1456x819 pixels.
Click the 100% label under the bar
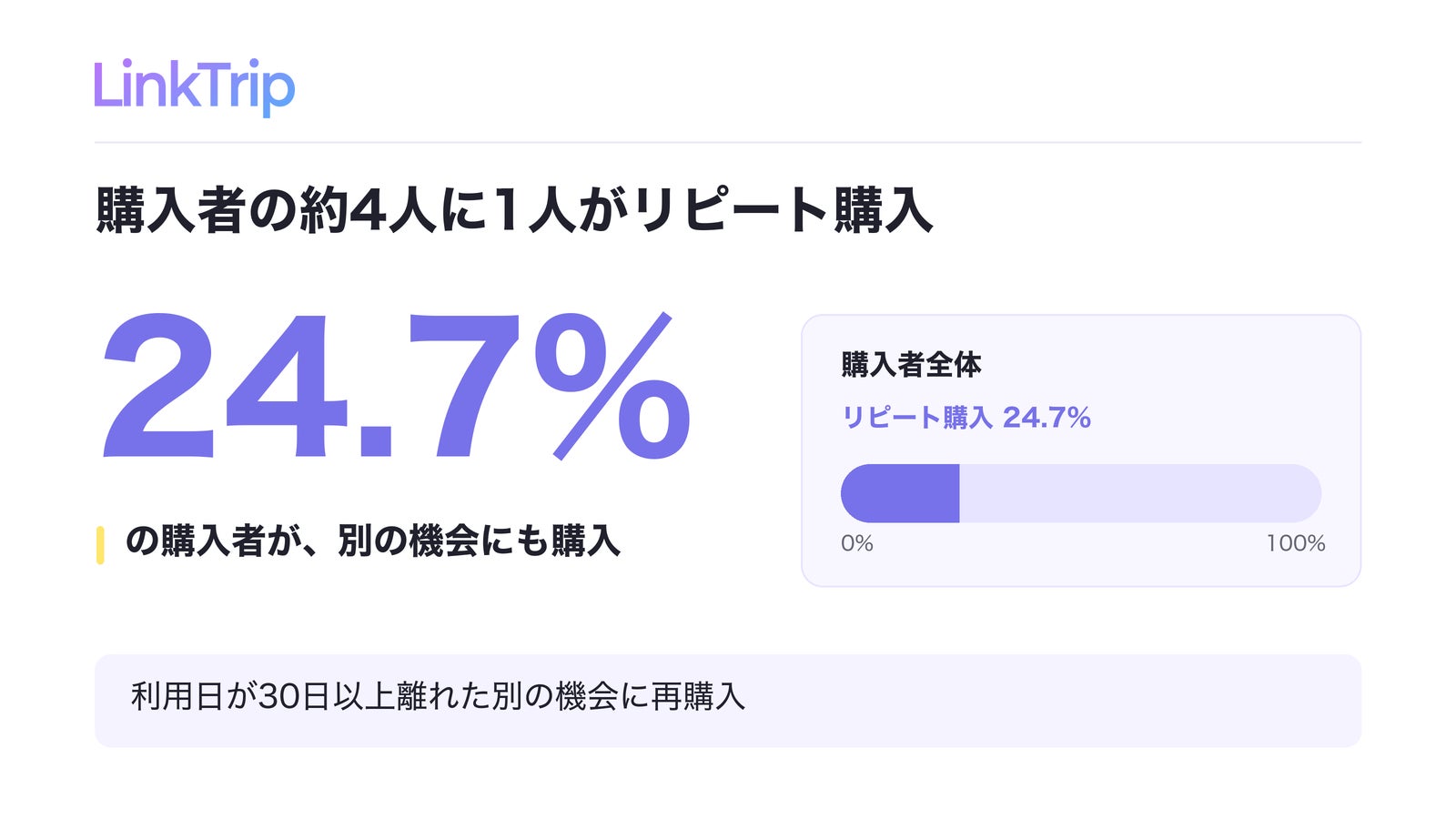pos(1296,543)
